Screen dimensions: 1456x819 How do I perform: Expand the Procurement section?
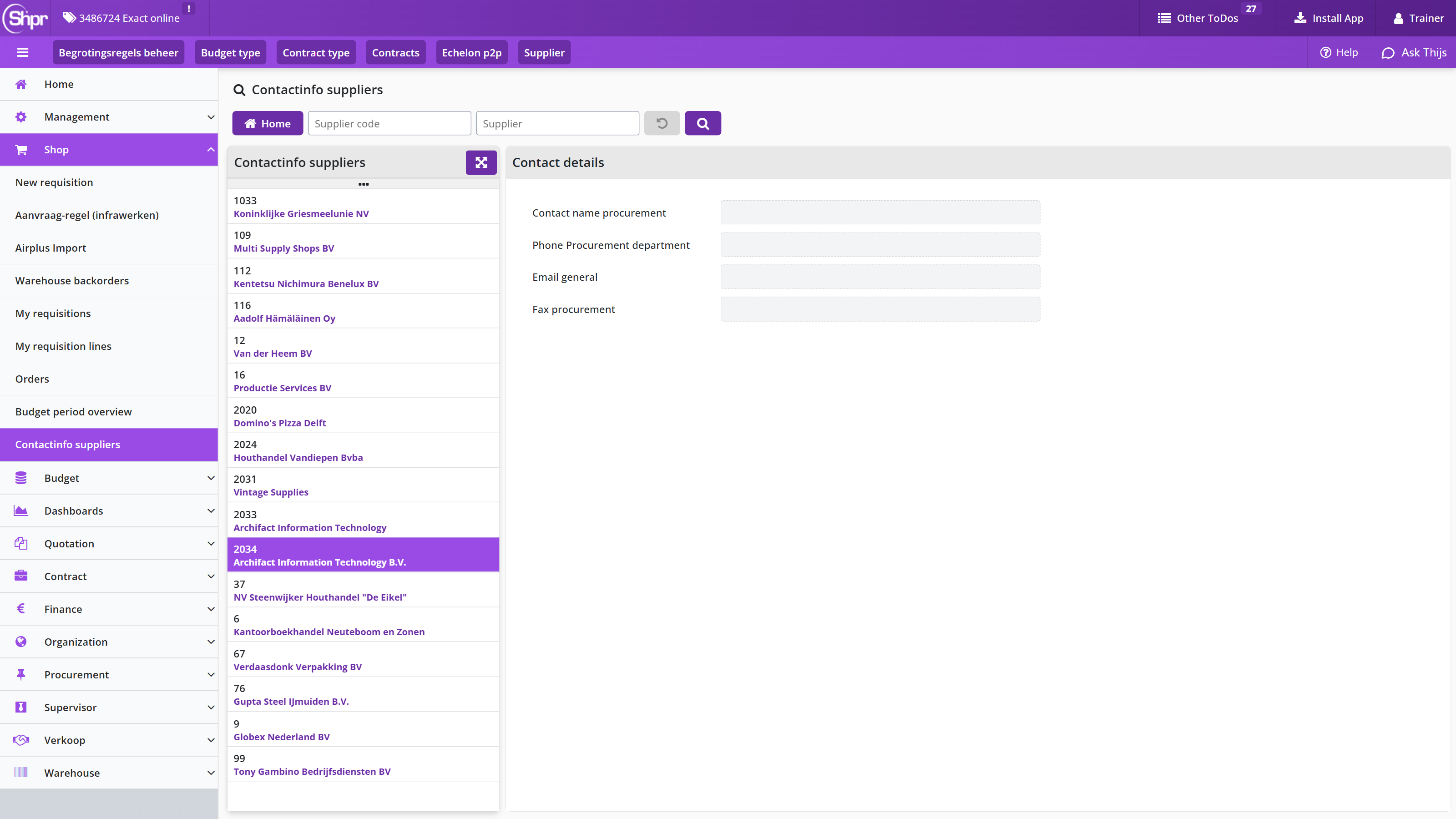tap(109, 675)
